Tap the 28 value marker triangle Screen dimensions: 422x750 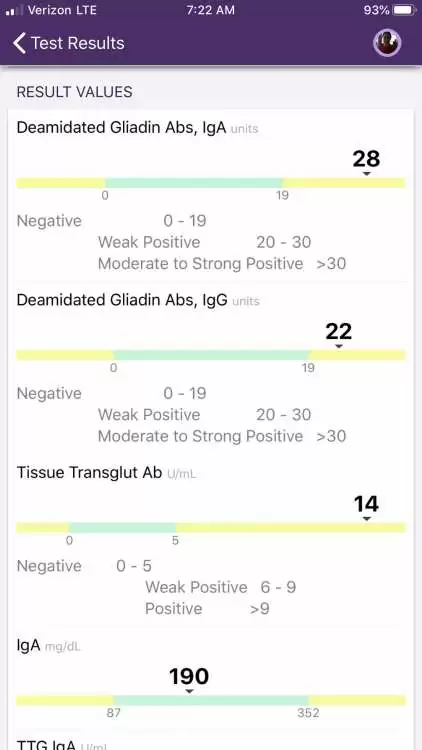[x=366, y=174]
